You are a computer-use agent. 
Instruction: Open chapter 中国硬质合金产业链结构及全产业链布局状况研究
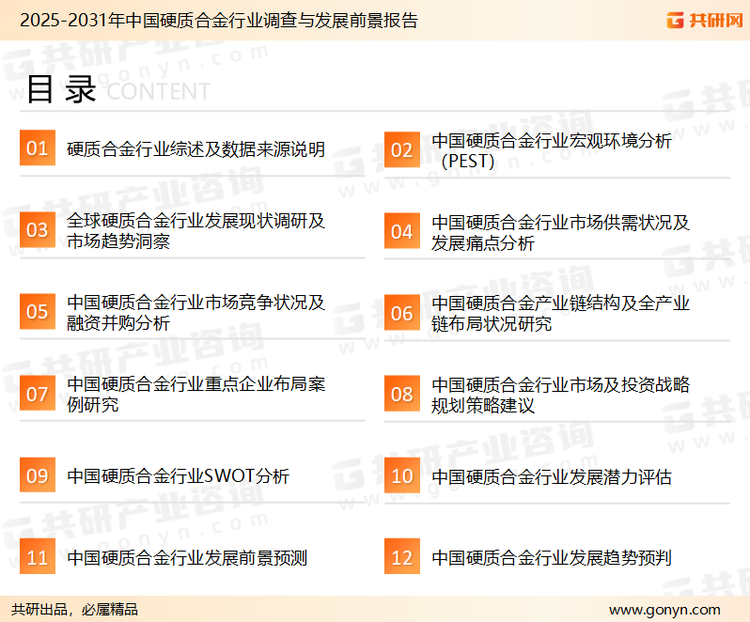[x=561, y=314]
